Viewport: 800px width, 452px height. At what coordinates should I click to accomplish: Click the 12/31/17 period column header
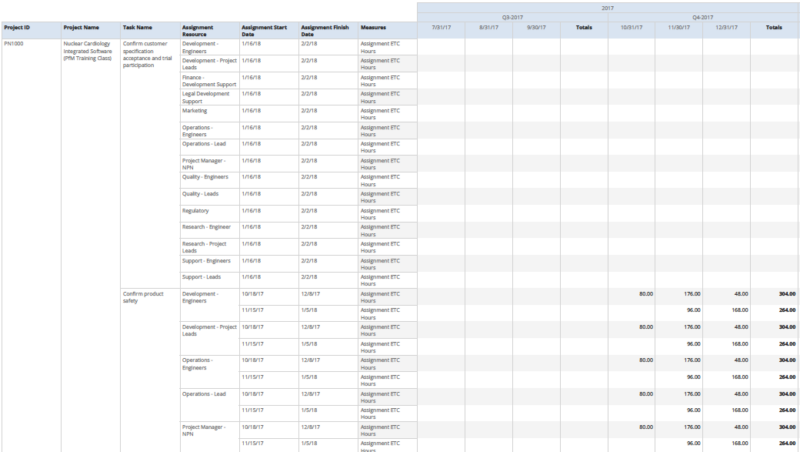[727, 31]
